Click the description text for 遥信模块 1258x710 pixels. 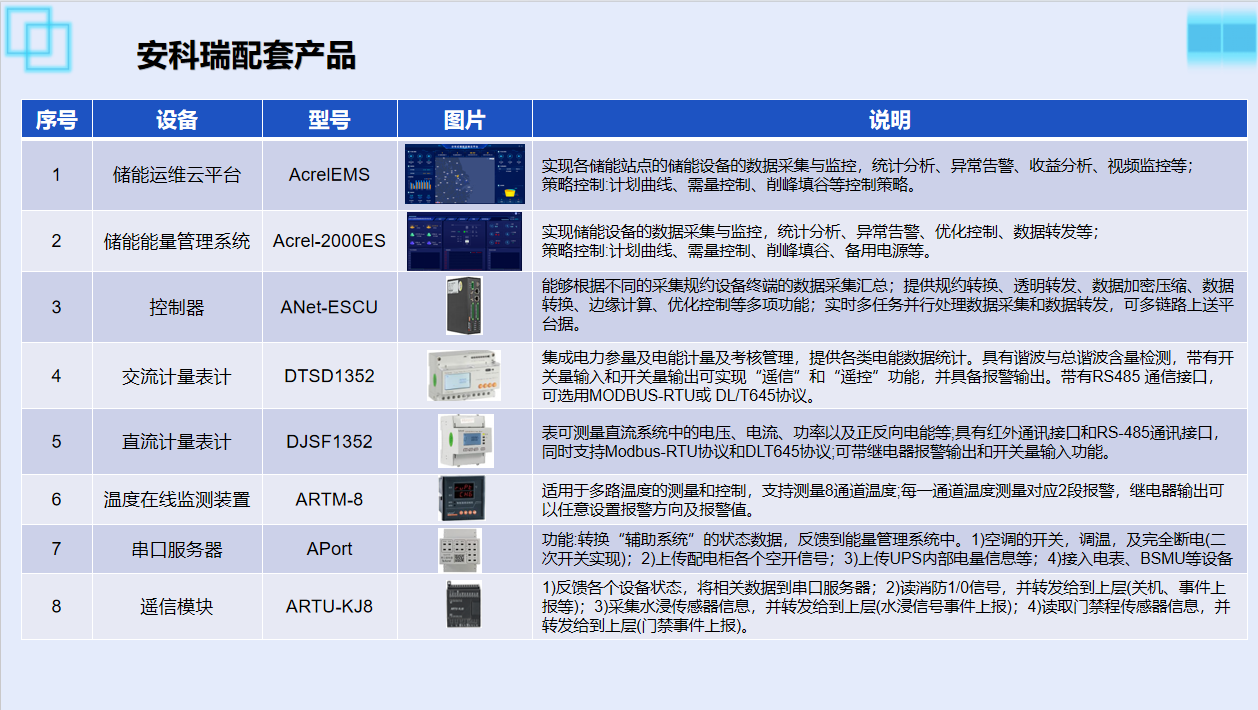click(885, 606)
